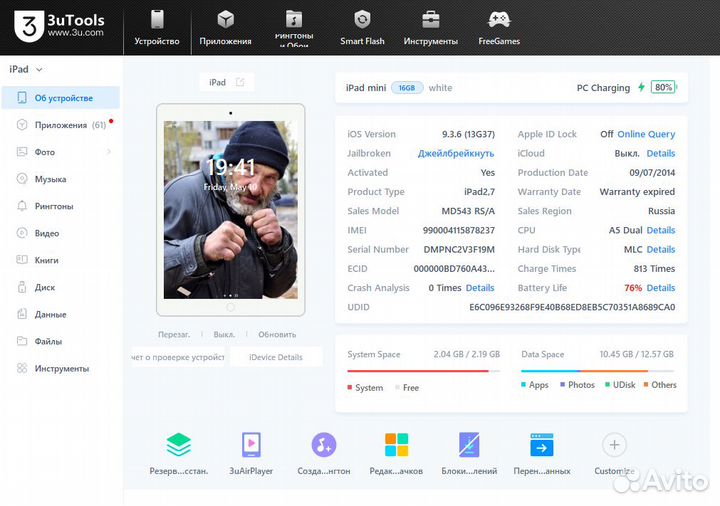Screen dimensions: 720x506
Task: Click the Файлы folder icon
Action: [22, 341]
